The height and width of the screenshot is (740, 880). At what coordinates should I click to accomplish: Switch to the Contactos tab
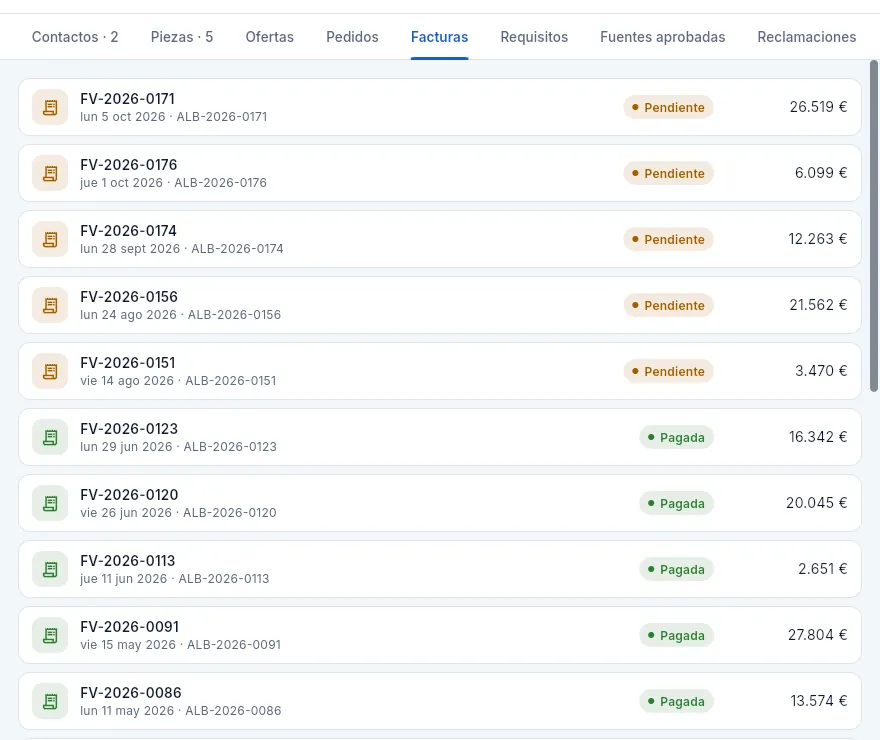[75, 37]
